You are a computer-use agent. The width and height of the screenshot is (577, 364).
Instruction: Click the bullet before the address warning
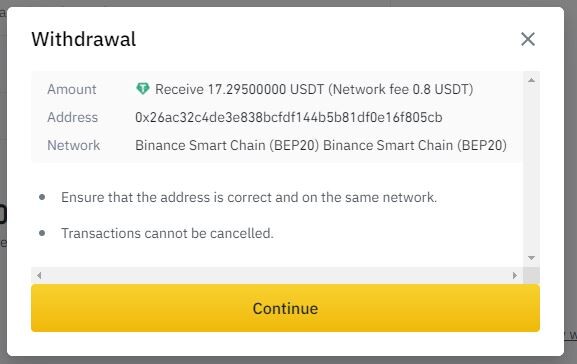pyautogui.click(x=42, y=197)
